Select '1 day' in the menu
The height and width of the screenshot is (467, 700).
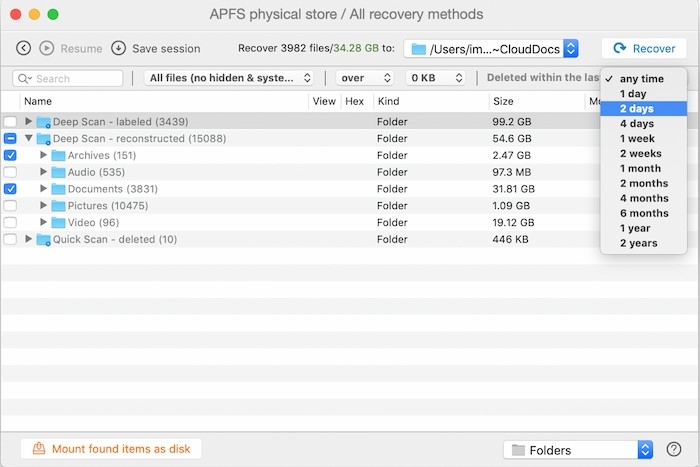tap(643, 94)
